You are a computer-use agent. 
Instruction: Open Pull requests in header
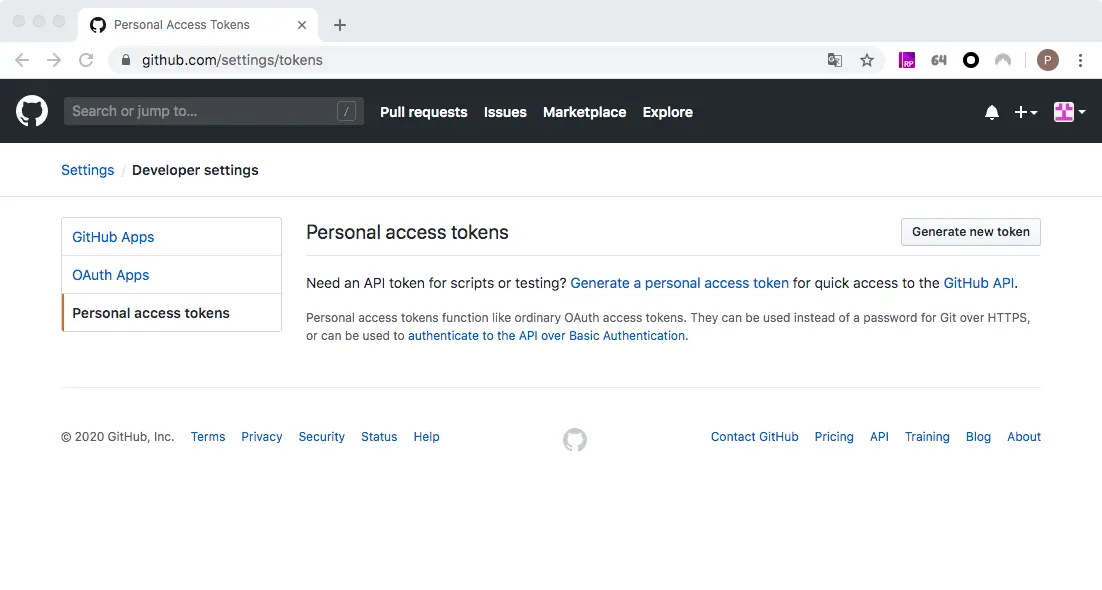pyautogui.click(x=423, y=113)
